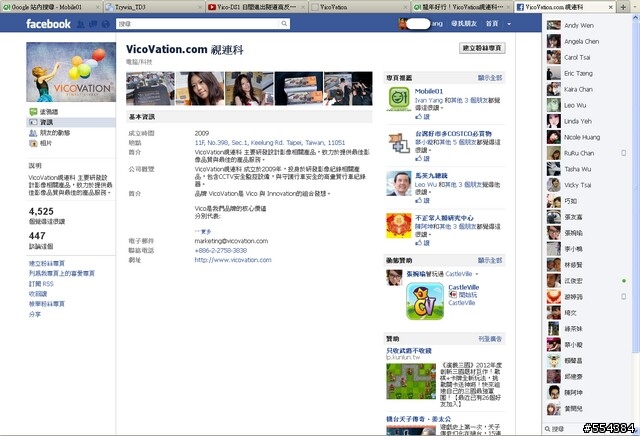Close the VicoVation.com Facebook browser tab
The height and width of the screenshot is (436, 640).
pos(611,7)
